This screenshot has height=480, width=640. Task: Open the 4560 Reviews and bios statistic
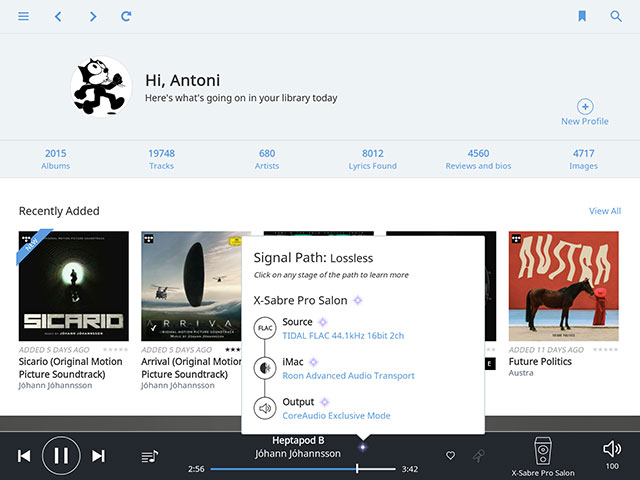[x=478, y=159]
